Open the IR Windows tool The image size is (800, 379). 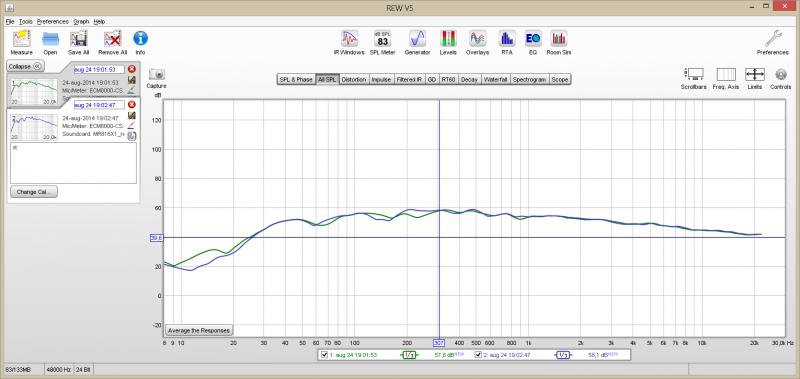coord(349,43)
